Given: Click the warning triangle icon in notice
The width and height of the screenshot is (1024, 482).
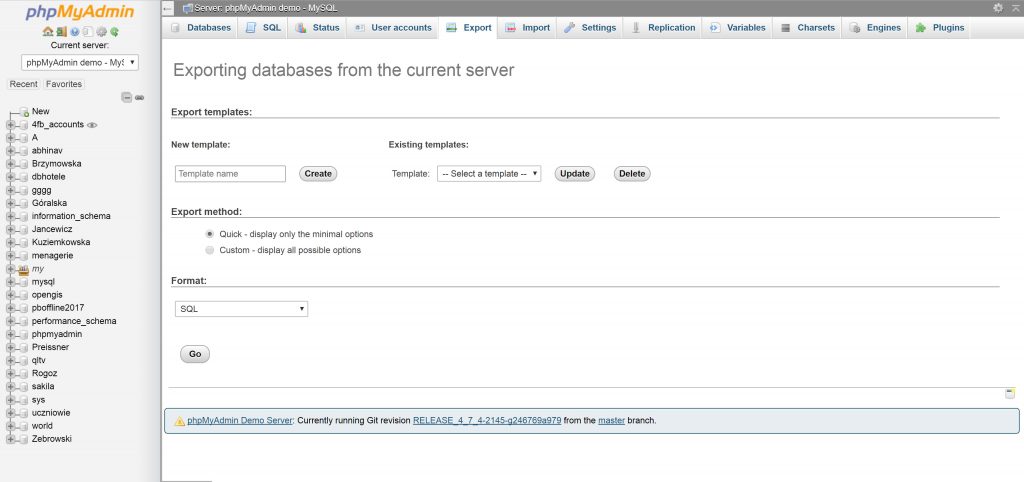Looking at the screenshot, I should 180,421.
